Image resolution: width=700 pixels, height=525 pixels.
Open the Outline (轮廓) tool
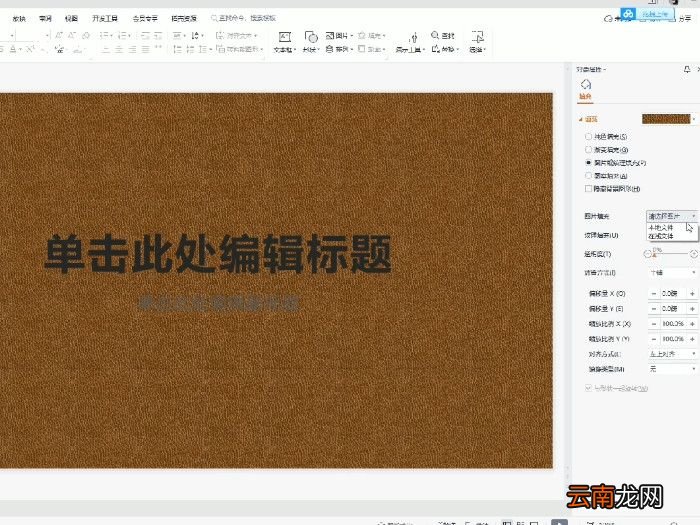[372, 49]
